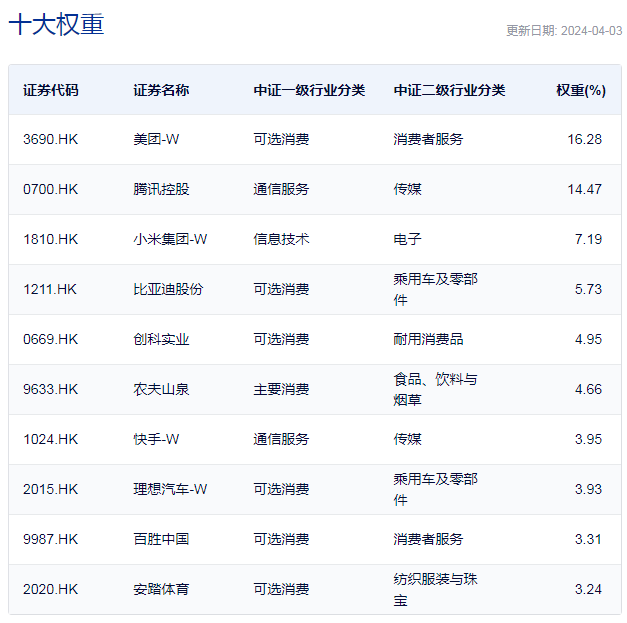Select the 理想汽车-W name cell
Viewport: 627px width, 623px height.
[170, 489]
